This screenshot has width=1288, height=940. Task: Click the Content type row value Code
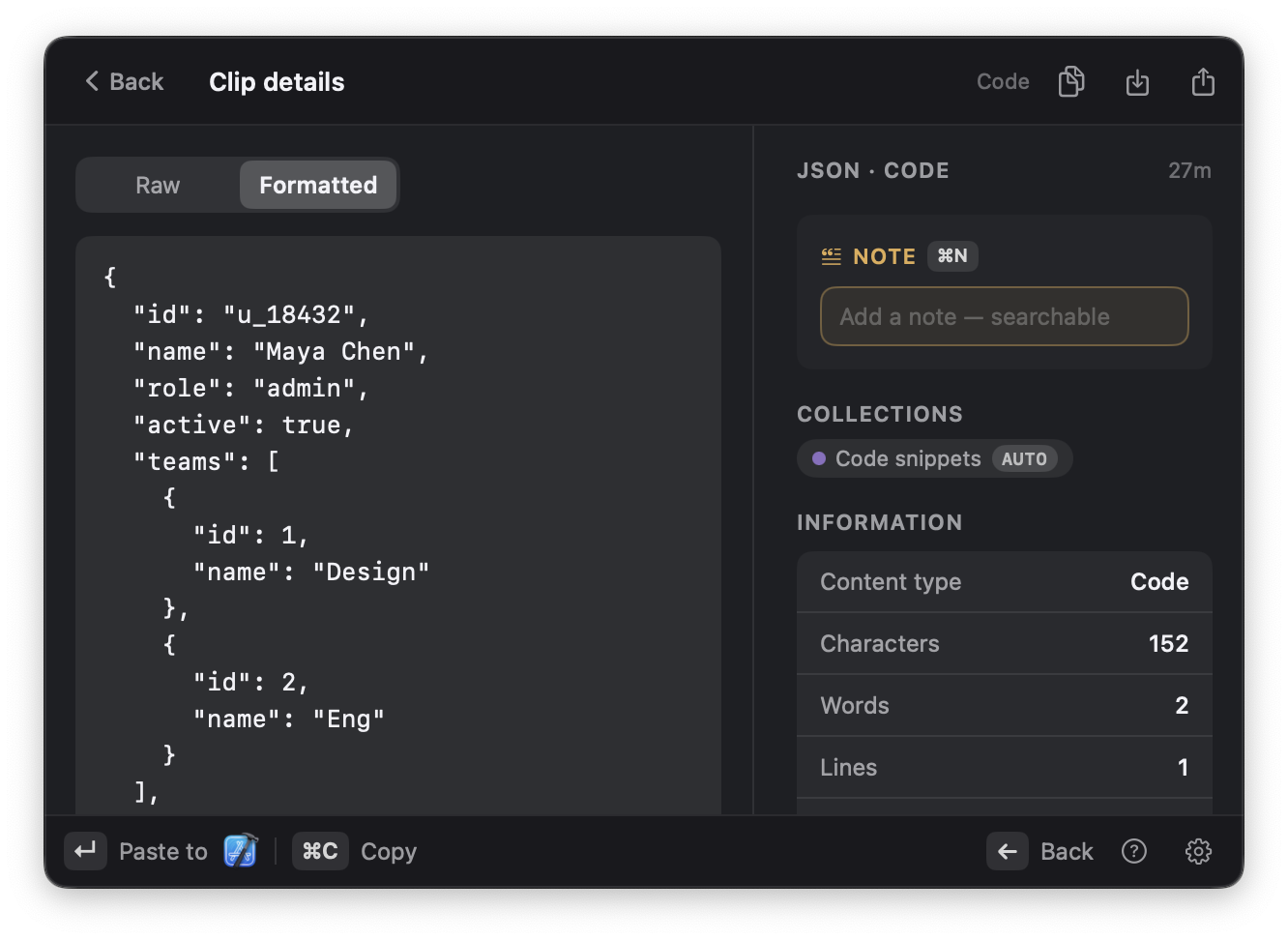click(1159, 582)
